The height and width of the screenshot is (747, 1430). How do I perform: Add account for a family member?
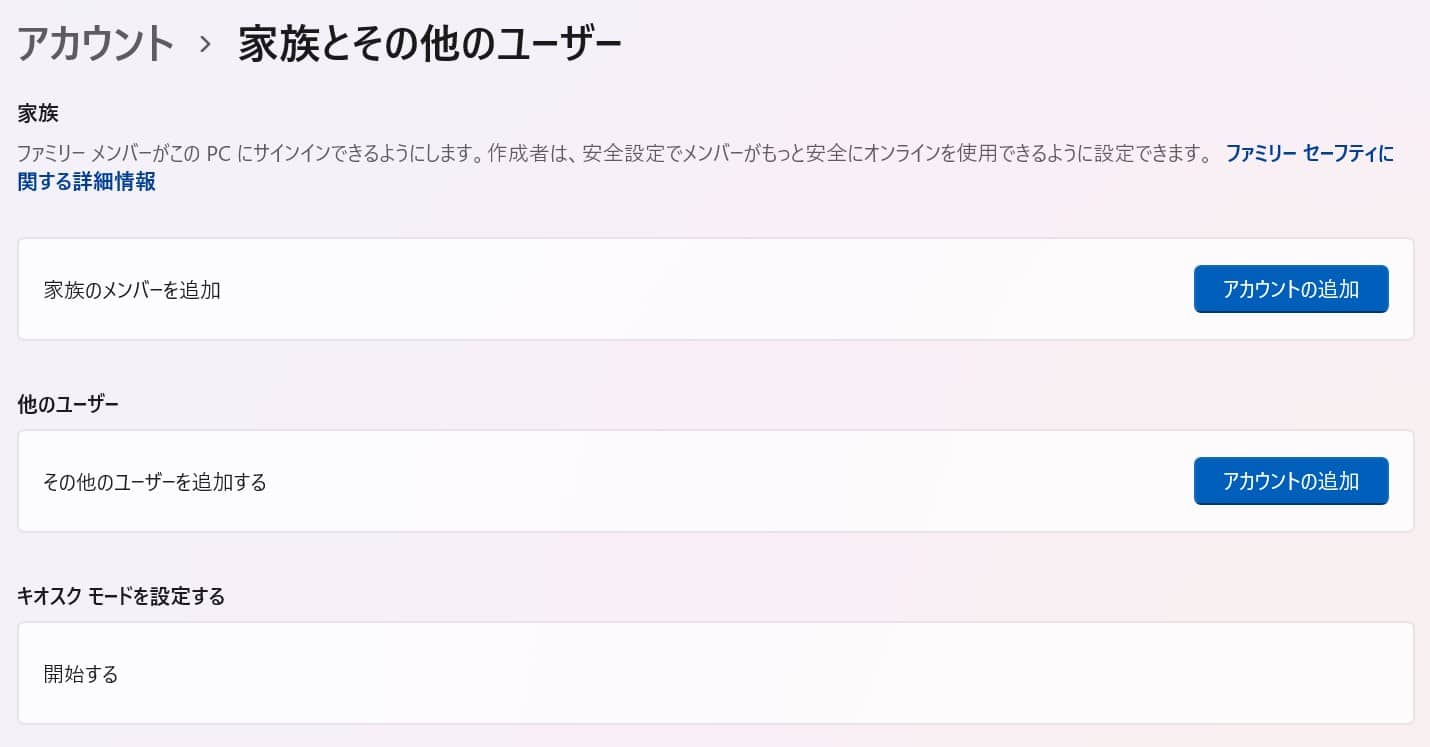(1290, 289)
